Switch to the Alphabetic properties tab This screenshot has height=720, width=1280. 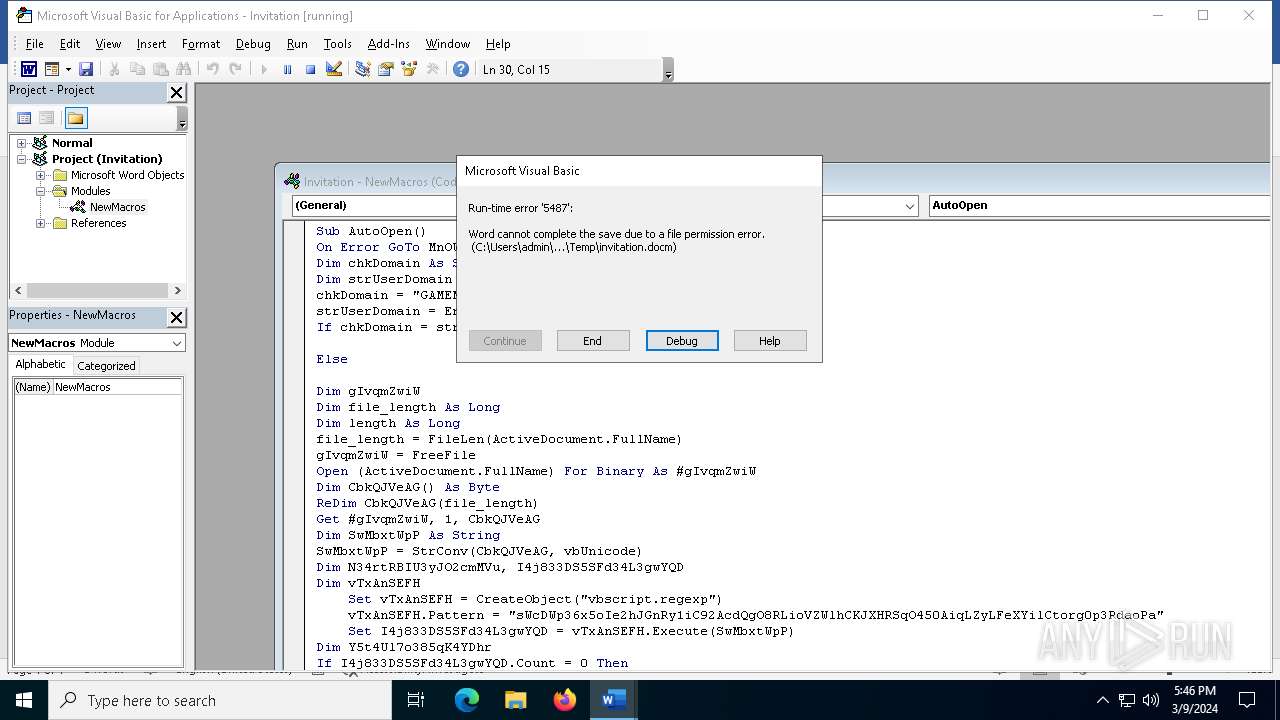tap(40, 365)
